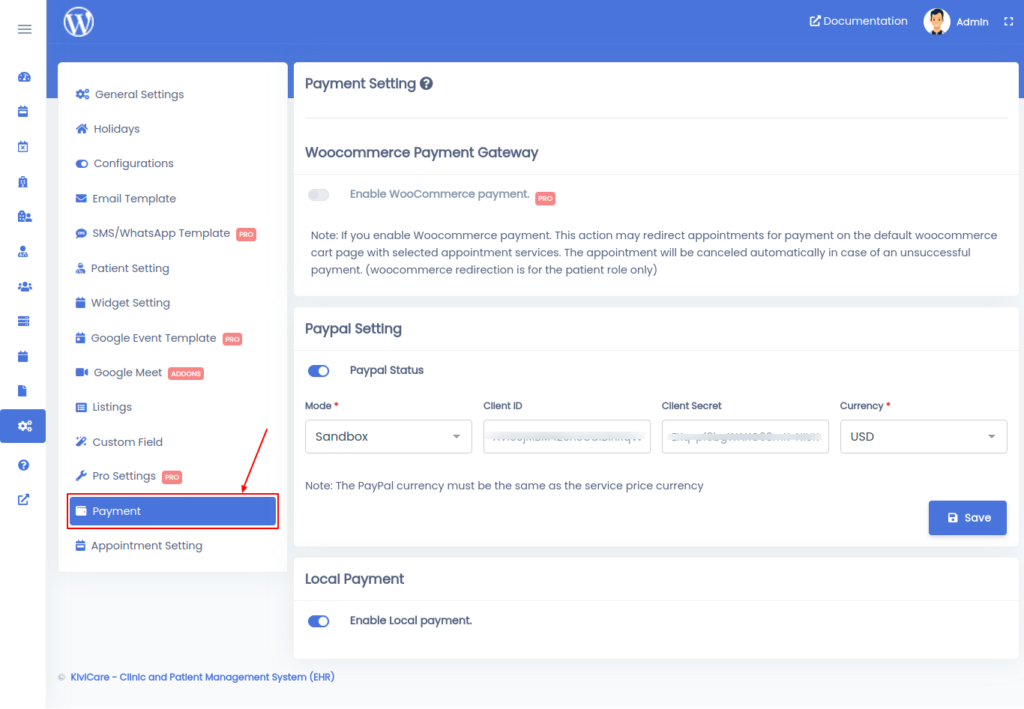This screenshot has height=709, width=1024.
Task: Open the single user sidebar icon
Action: tap(23, 251)
